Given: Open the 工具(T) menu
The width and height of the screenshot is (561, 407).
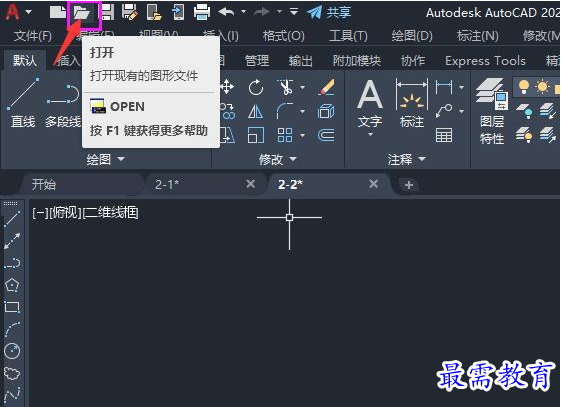Looking at the screenshot, I should click(x=348, y=36).
